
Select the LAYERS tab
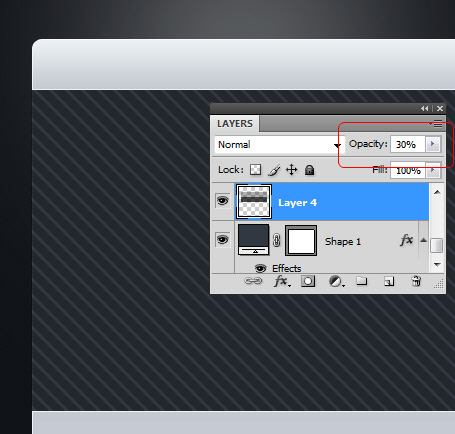pyautogui.click(x=235, y=124)
